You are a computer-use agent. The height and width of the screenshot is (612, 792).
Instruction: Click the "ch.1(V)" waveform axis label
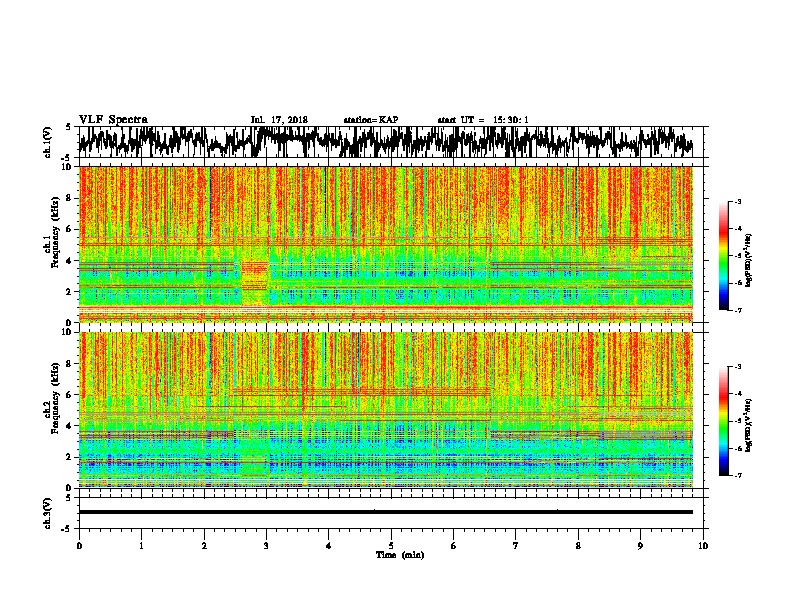48,142
